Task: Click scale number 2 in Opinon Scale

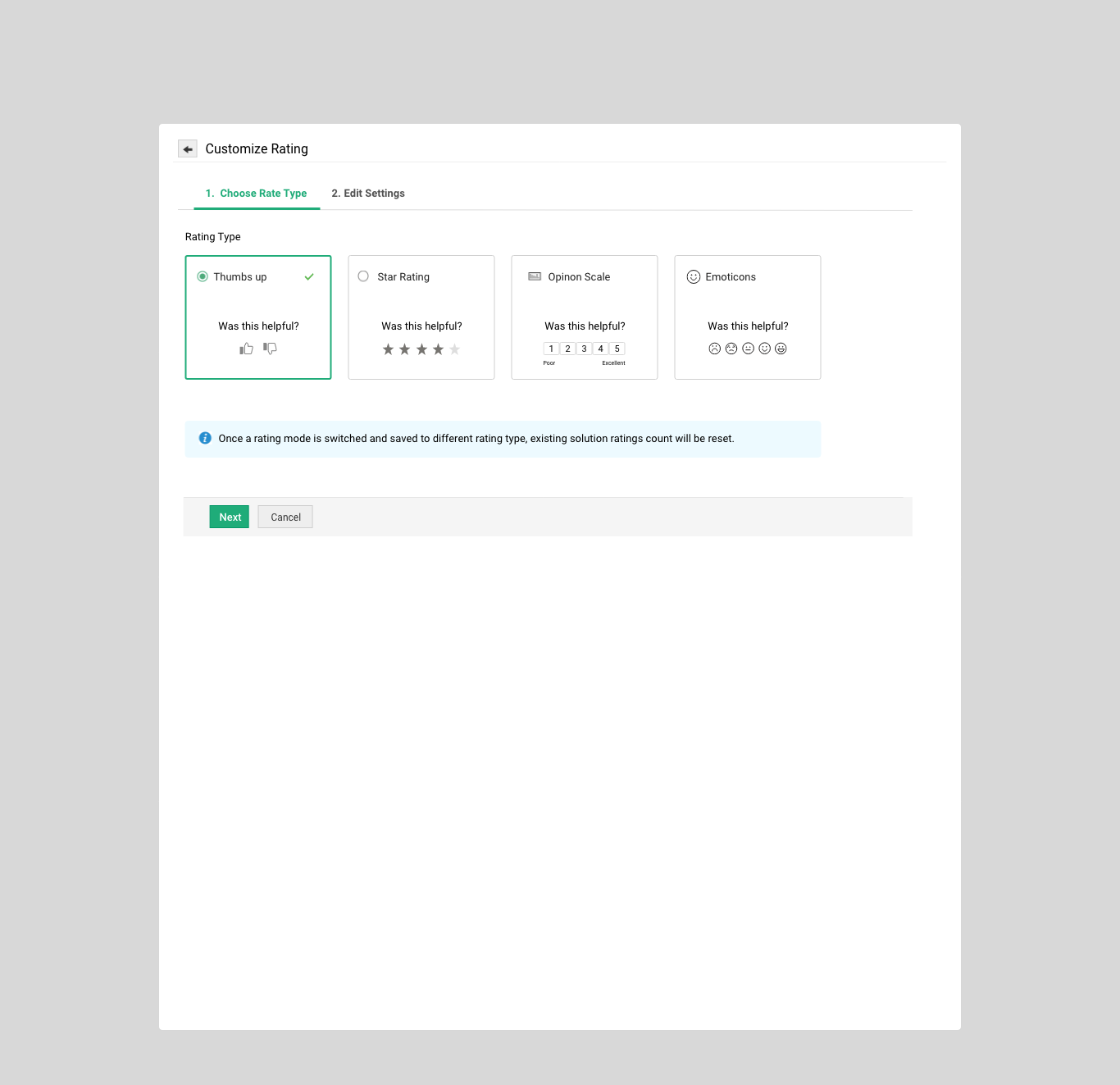Action: pos(567,349)
